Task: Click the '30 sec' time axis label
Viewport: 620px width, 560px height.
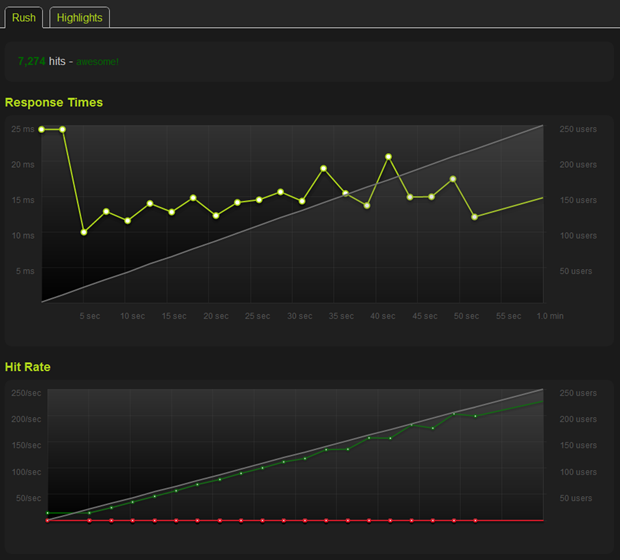Action: [300, 316]
